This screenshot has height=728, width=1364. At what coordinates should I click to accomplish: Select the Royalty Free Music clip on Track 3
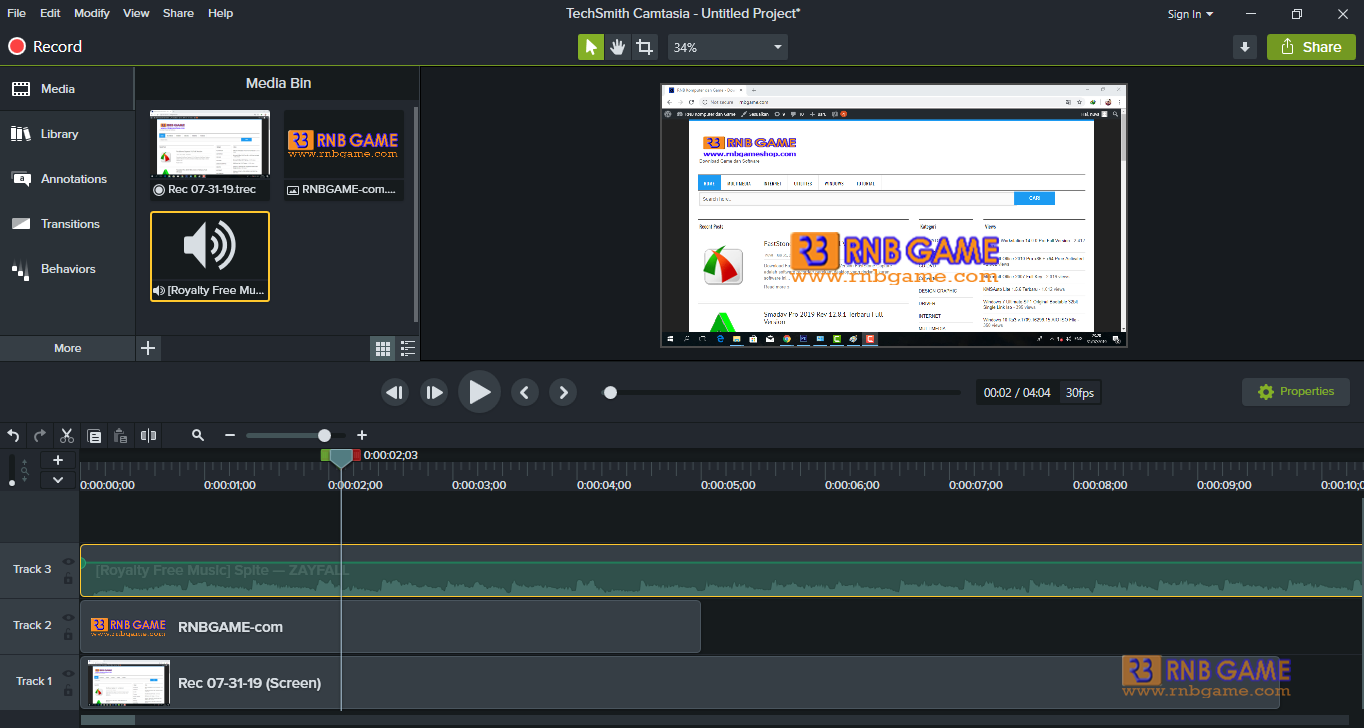click(721, 571)
